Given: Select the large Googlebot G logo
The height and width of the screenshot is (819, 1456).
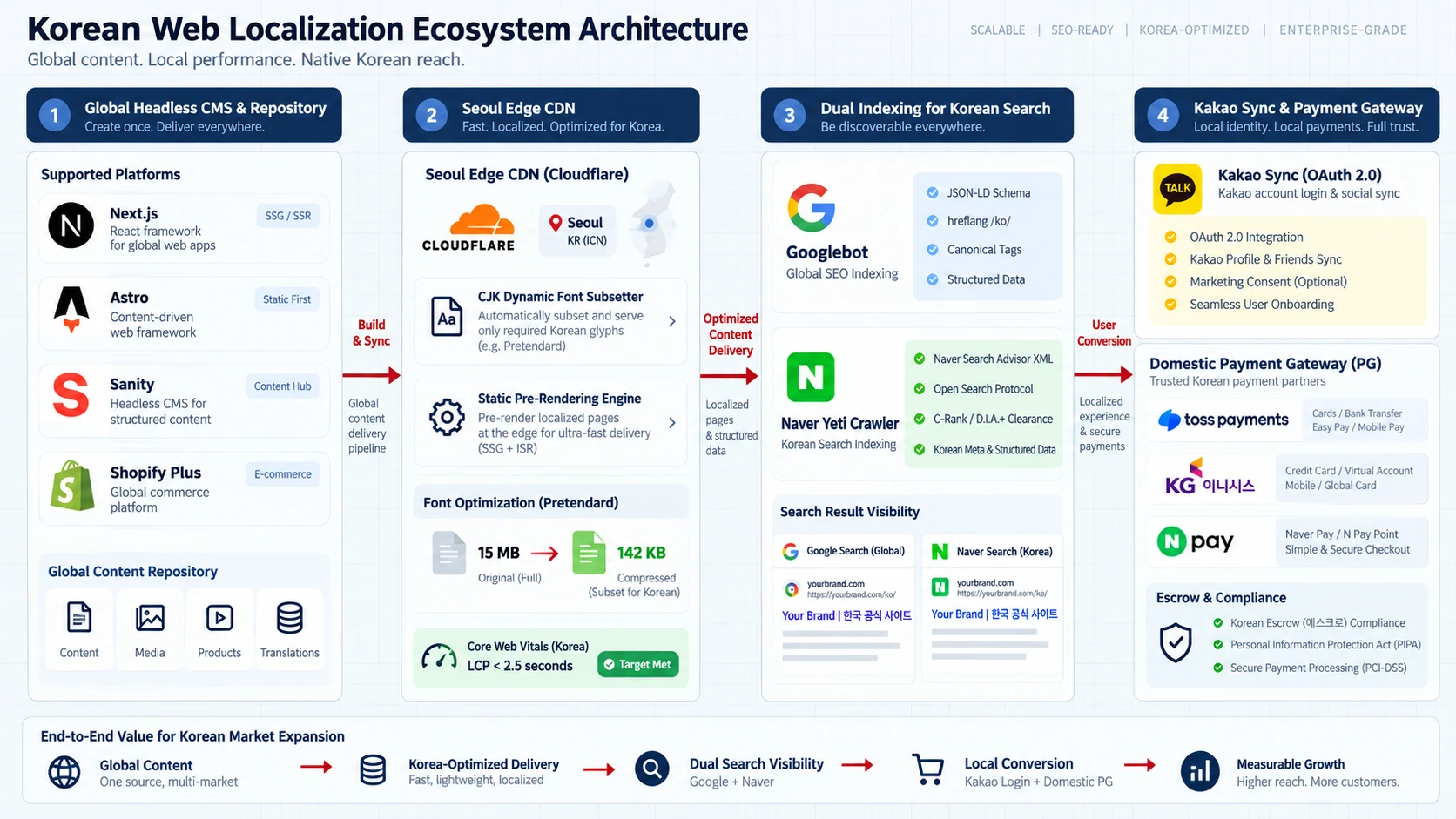Looking at the screenshot, I should [x=812, y=207].
